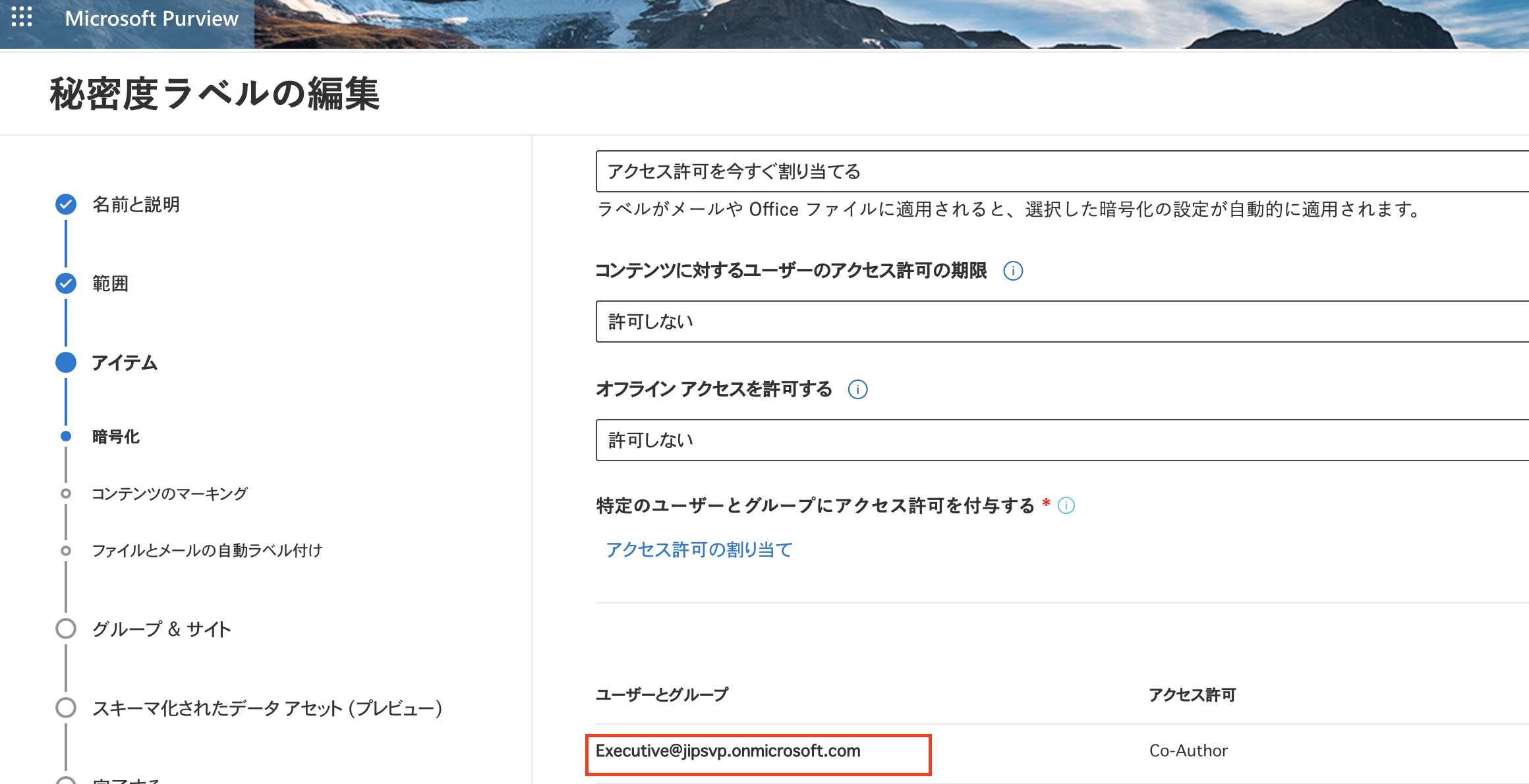Image resolution: width=1529 pixels, height=784 pixels.
Task: Click completed checkmark for 範囲 step
Action: pos(66,283)
